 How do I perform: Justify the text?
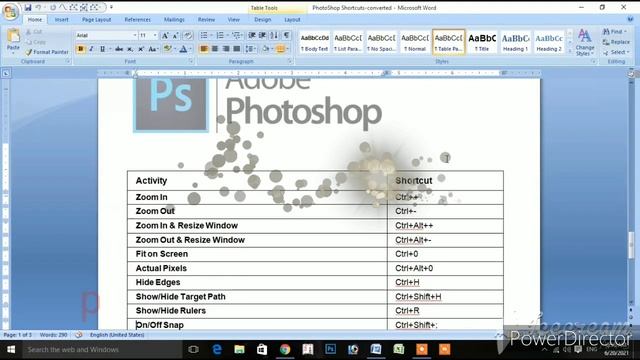[x=237, y=49]
